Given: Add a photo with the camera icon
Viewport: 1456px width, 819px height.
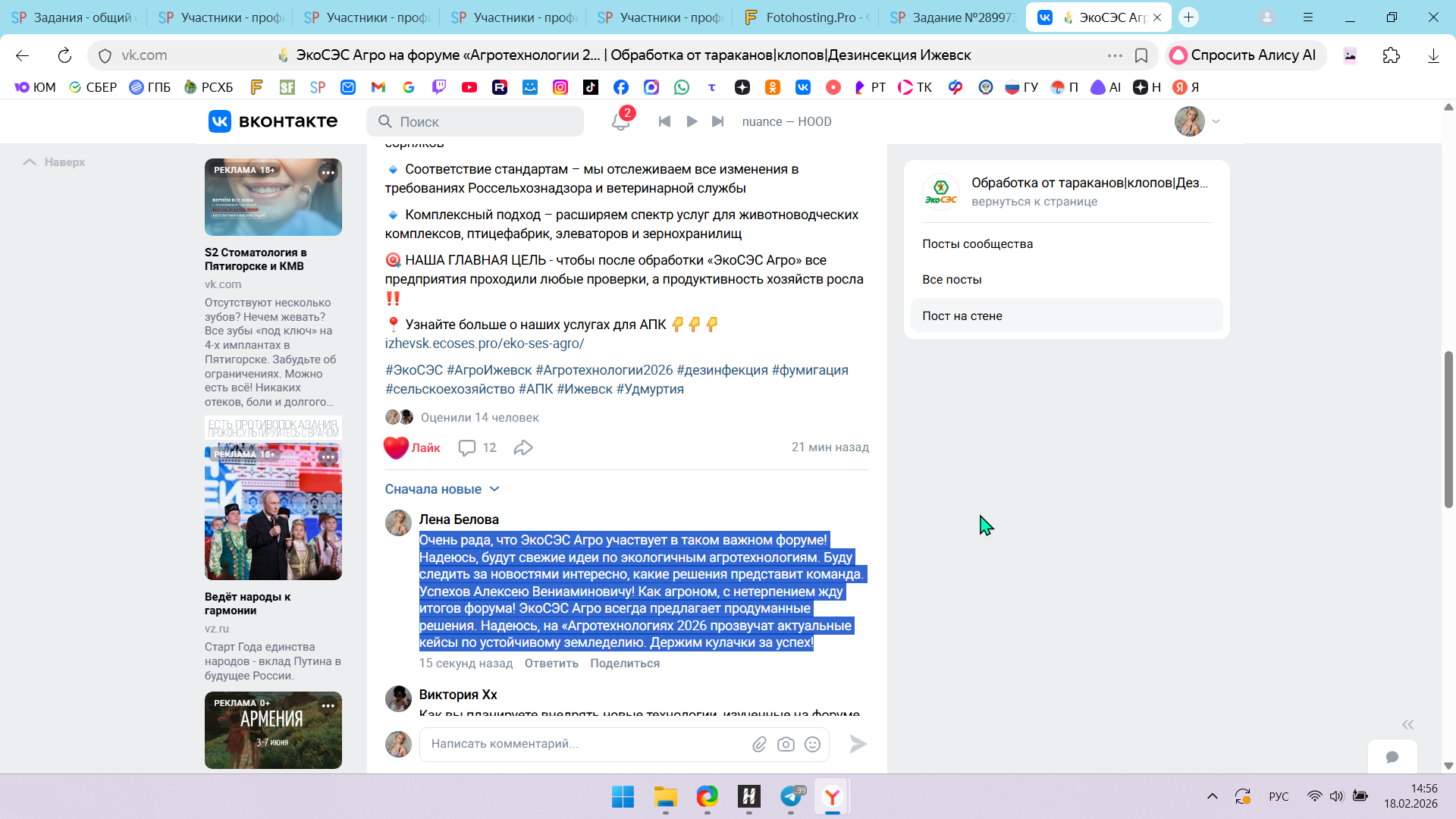Looking at the screenshot, I should (x=786, y=745).
